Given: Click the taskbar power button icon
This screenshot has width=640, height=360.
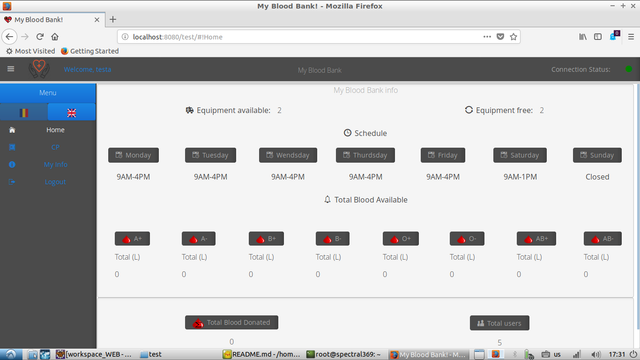Looking at the screenshot, I should (633, 354).
